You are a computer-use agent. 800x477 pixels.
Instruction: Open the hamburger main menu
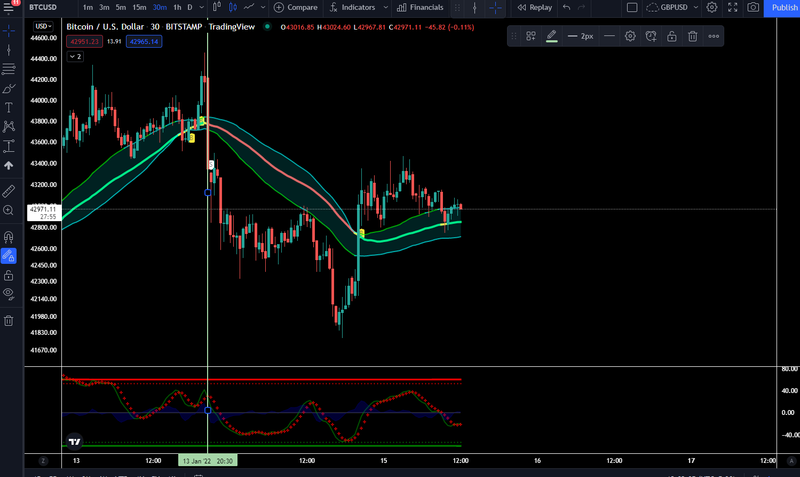8,8
